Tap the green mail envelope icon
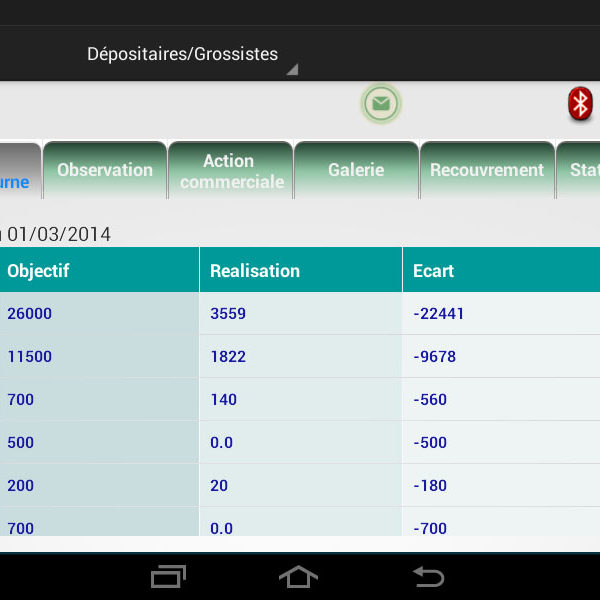 pos(381,104)
